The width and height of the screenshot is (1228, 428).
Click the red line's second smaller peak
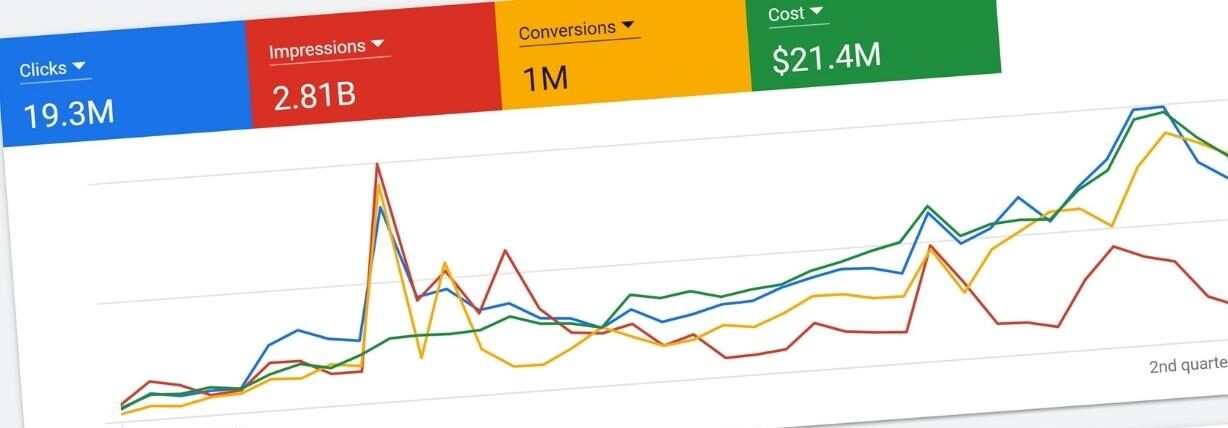coord(506,251)
